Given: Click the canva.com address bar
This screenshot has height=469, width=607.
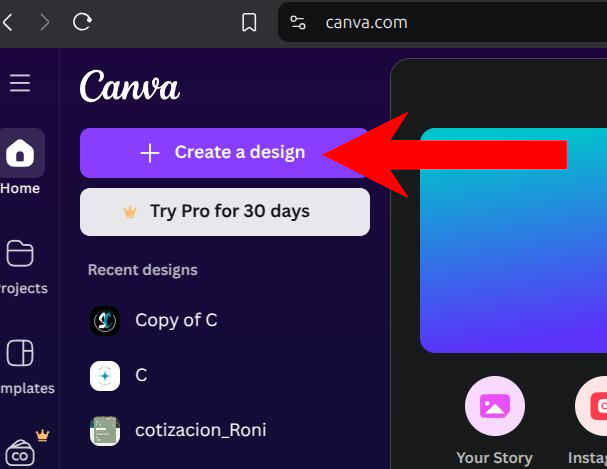Looking at the screenshot, I should point(442,22).
